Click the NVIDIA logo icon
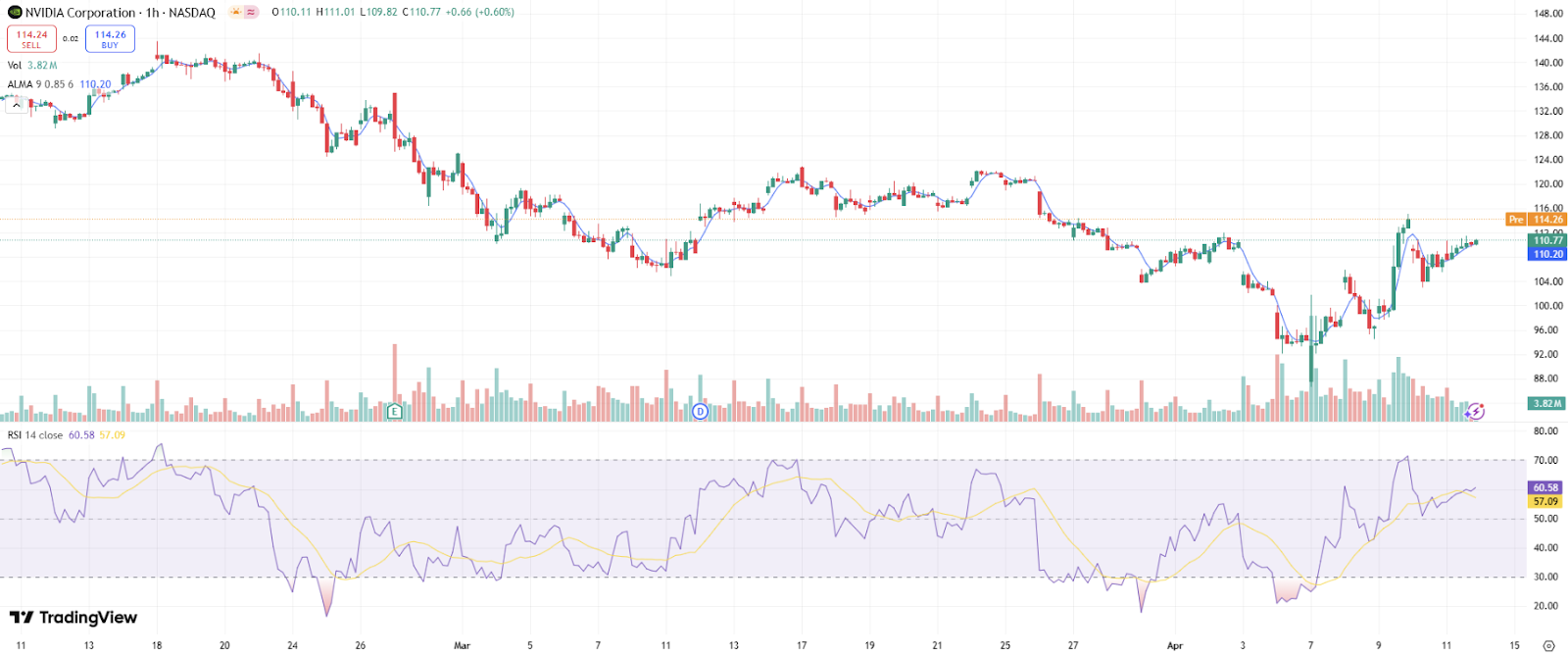 [x=15, y=13]
